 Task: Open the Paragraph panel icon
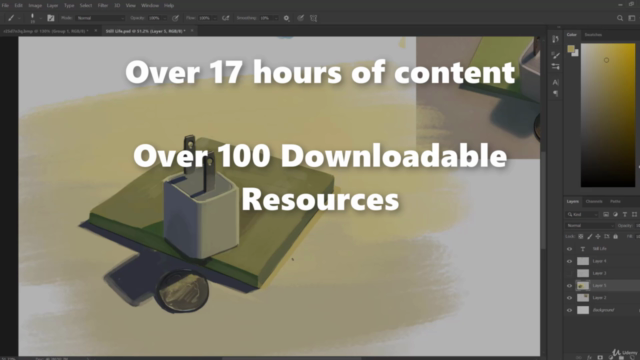[x=555, y=93]
